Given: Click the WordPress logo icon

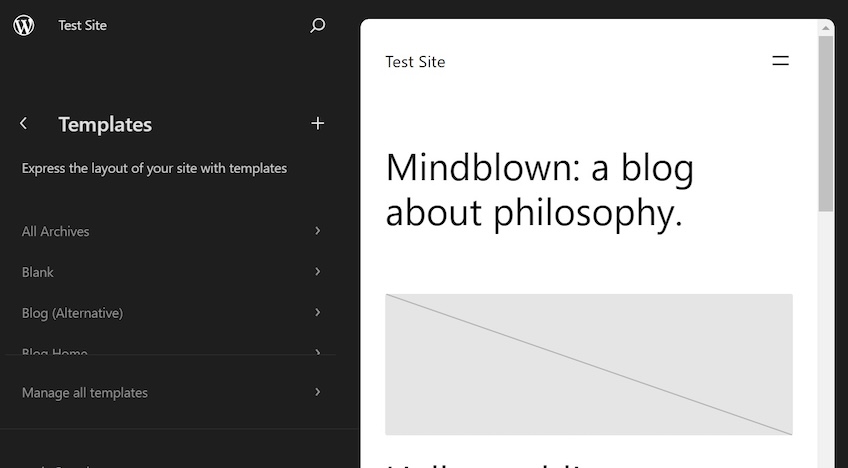Looking at the screenshot, I should pos(24,25).
